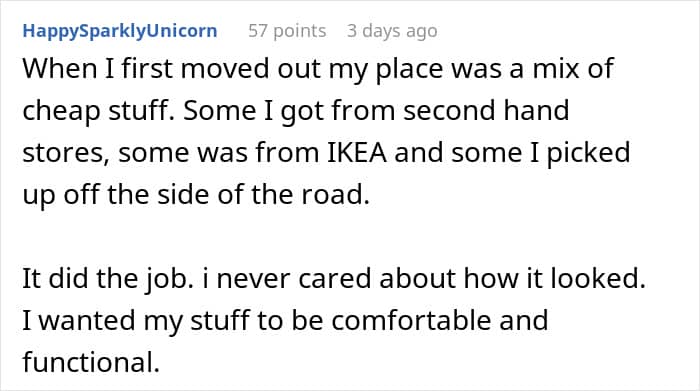Click the sentence 'It did the job.'
This screenshot has width=700, height=391.
(108, 279)
